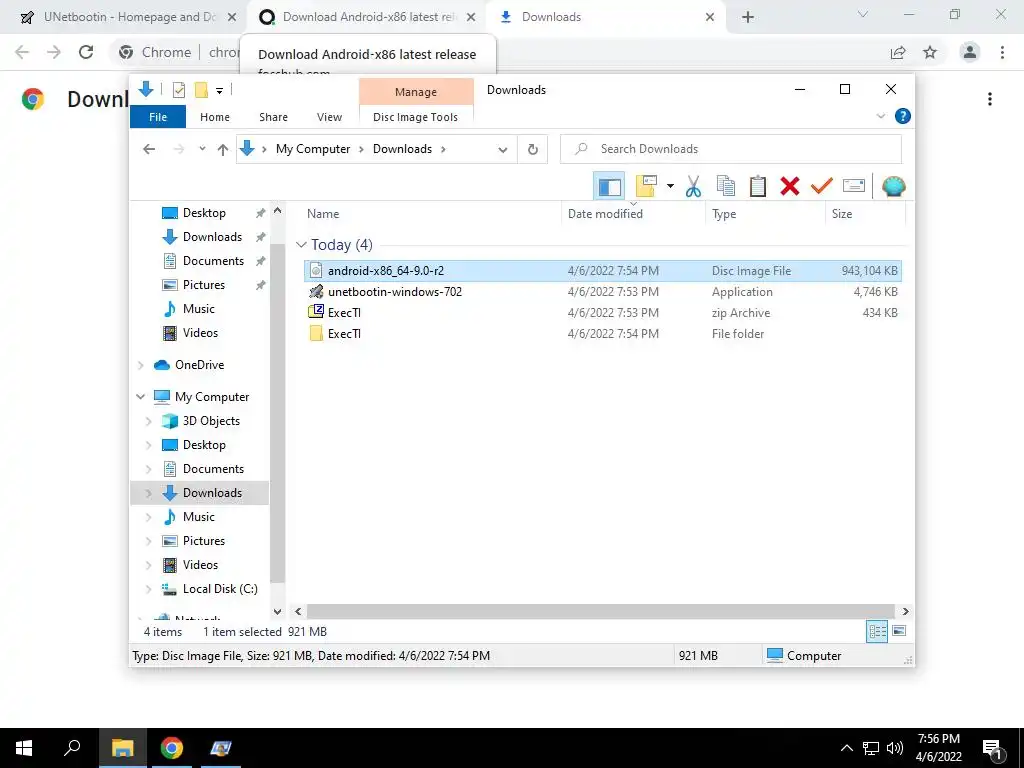Go up one folder level arrow
The image size is (1024, 768).
[223, 149]
